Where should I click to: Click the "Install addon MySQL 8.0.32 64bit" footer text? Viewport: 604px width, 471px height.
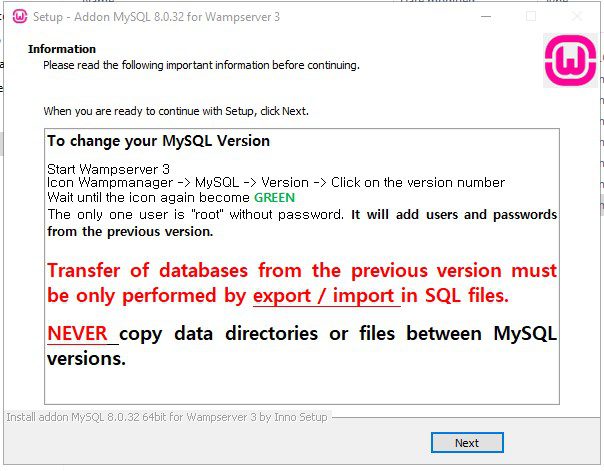(166, 416)
